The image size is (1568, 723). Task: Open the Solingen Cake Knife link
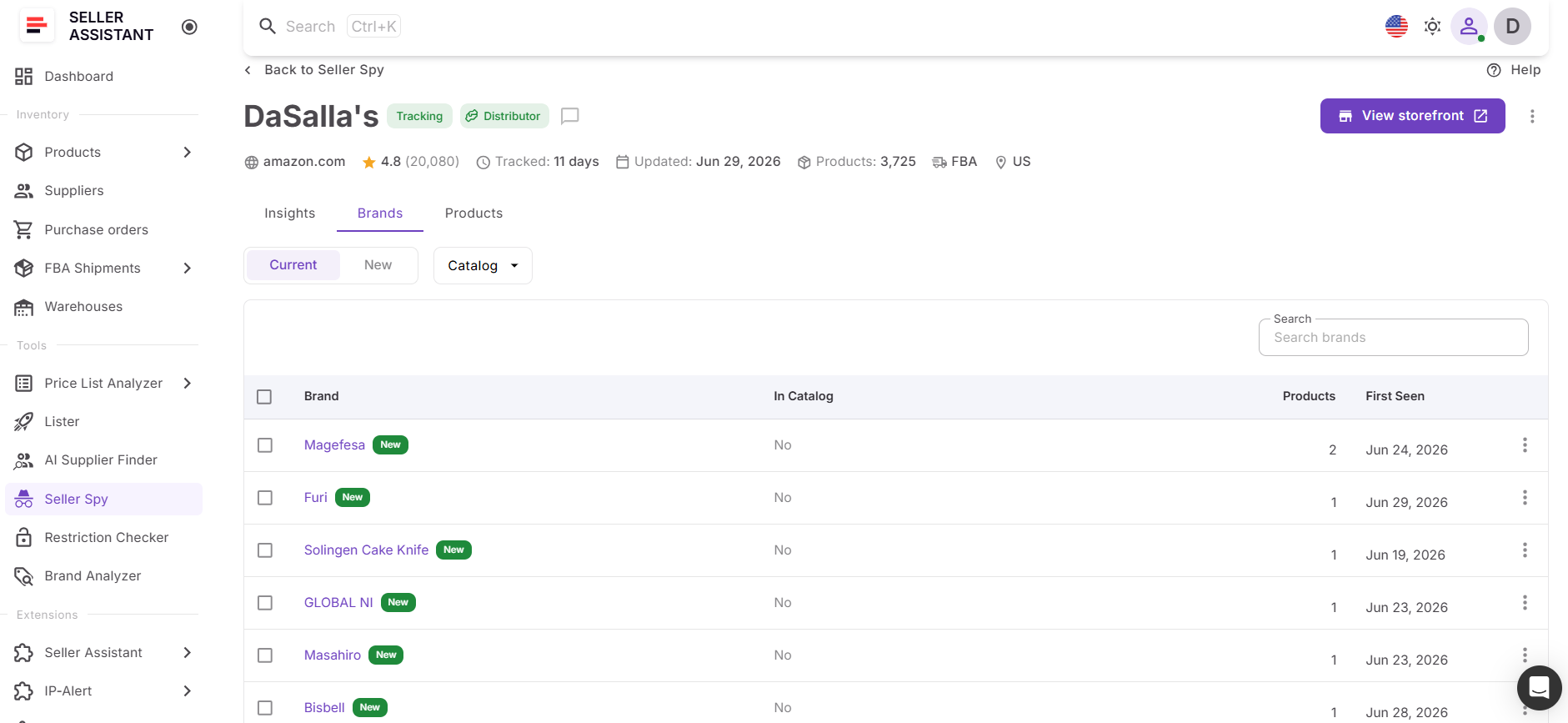(366, 550)
